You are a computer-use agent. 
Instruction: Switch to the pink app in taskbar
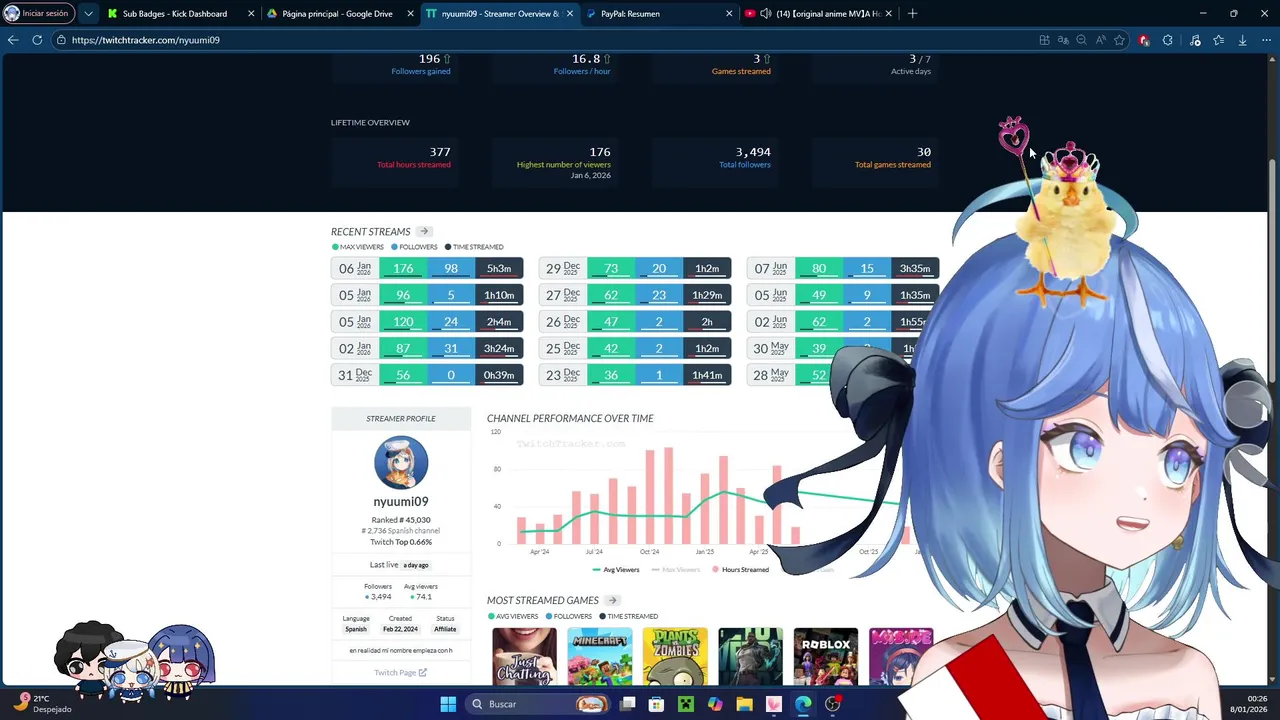(773, 704)
